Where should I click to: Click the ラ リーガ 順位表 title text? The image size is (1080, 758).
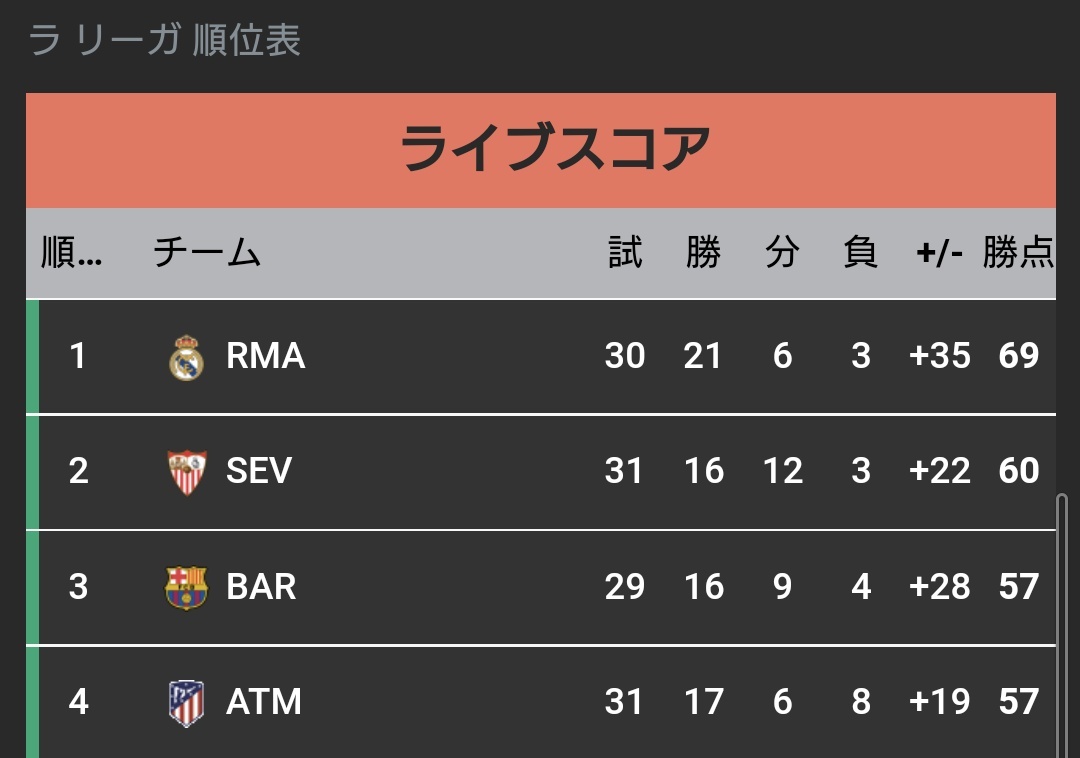[x=165, y=40]
